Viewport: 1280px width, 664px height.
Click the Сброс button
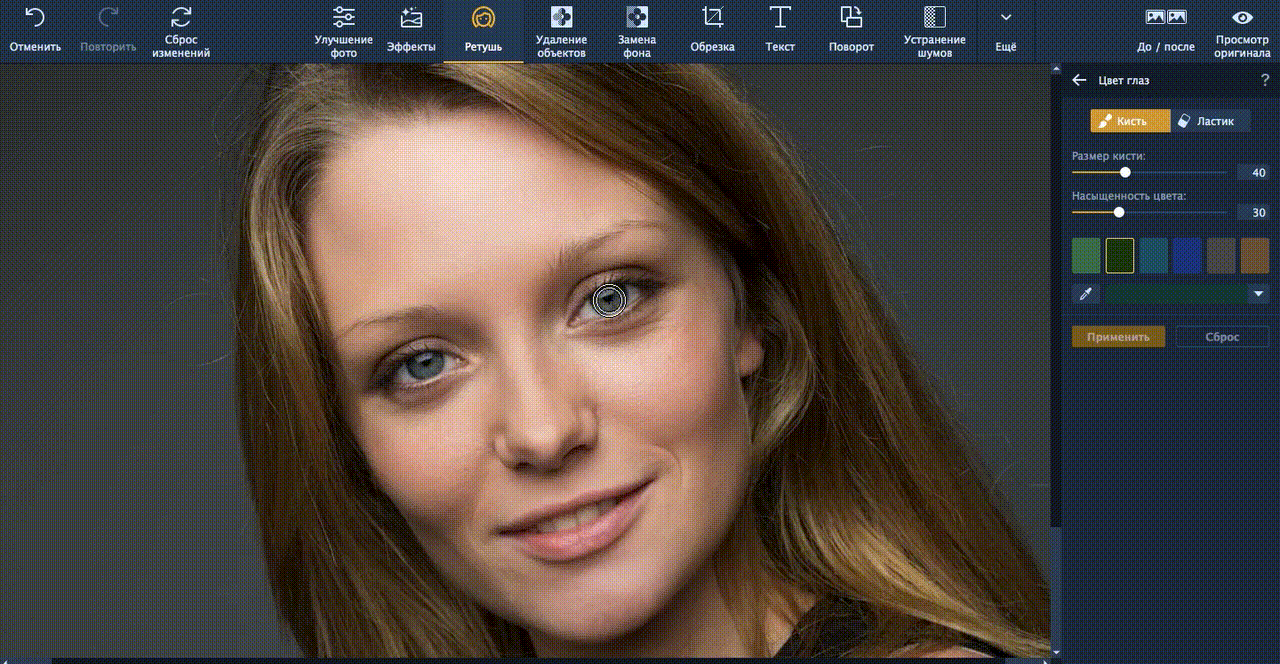tap(1222, 337)
